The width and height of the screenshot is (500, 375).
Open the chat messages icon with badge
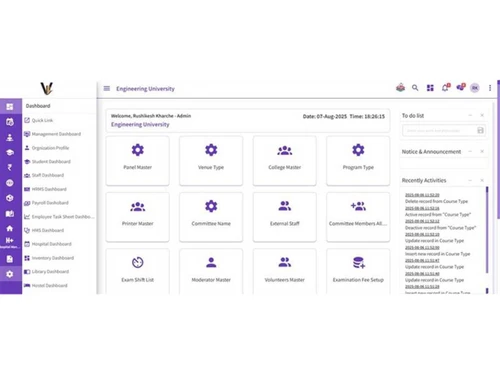[x=461, y=87]
